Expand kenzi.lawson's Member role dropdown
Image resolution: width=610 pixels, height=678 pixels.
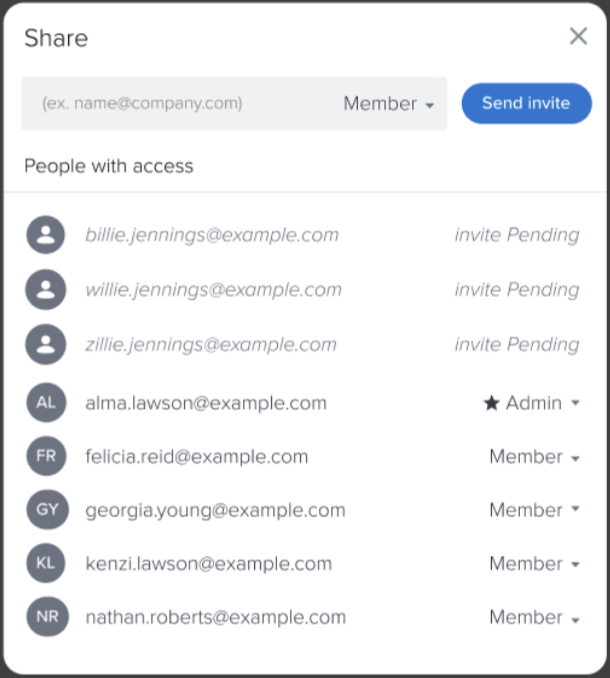point(534,564)
